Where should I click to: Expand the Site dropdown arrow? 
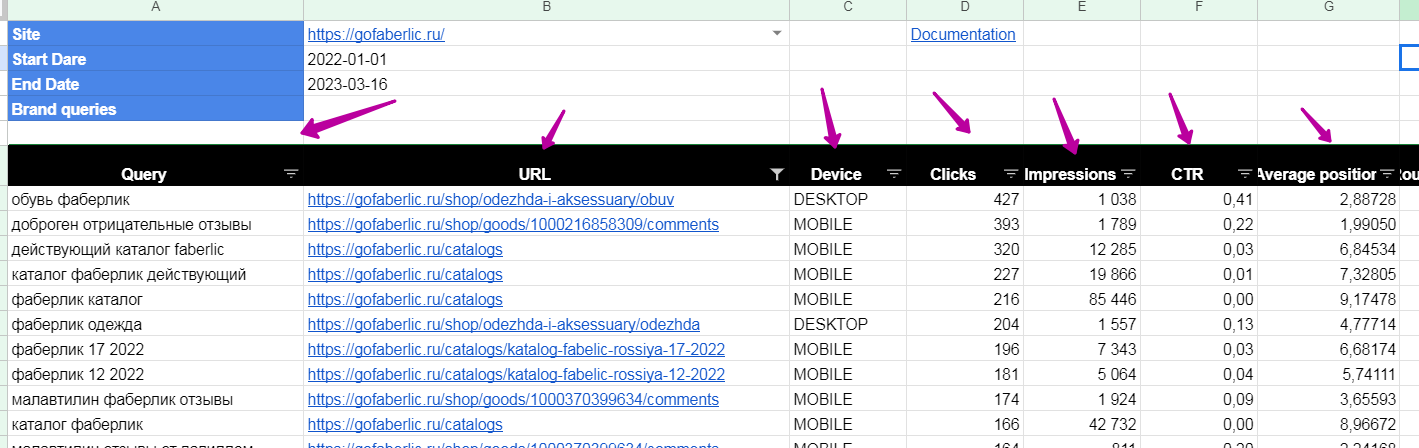[777, 34]
